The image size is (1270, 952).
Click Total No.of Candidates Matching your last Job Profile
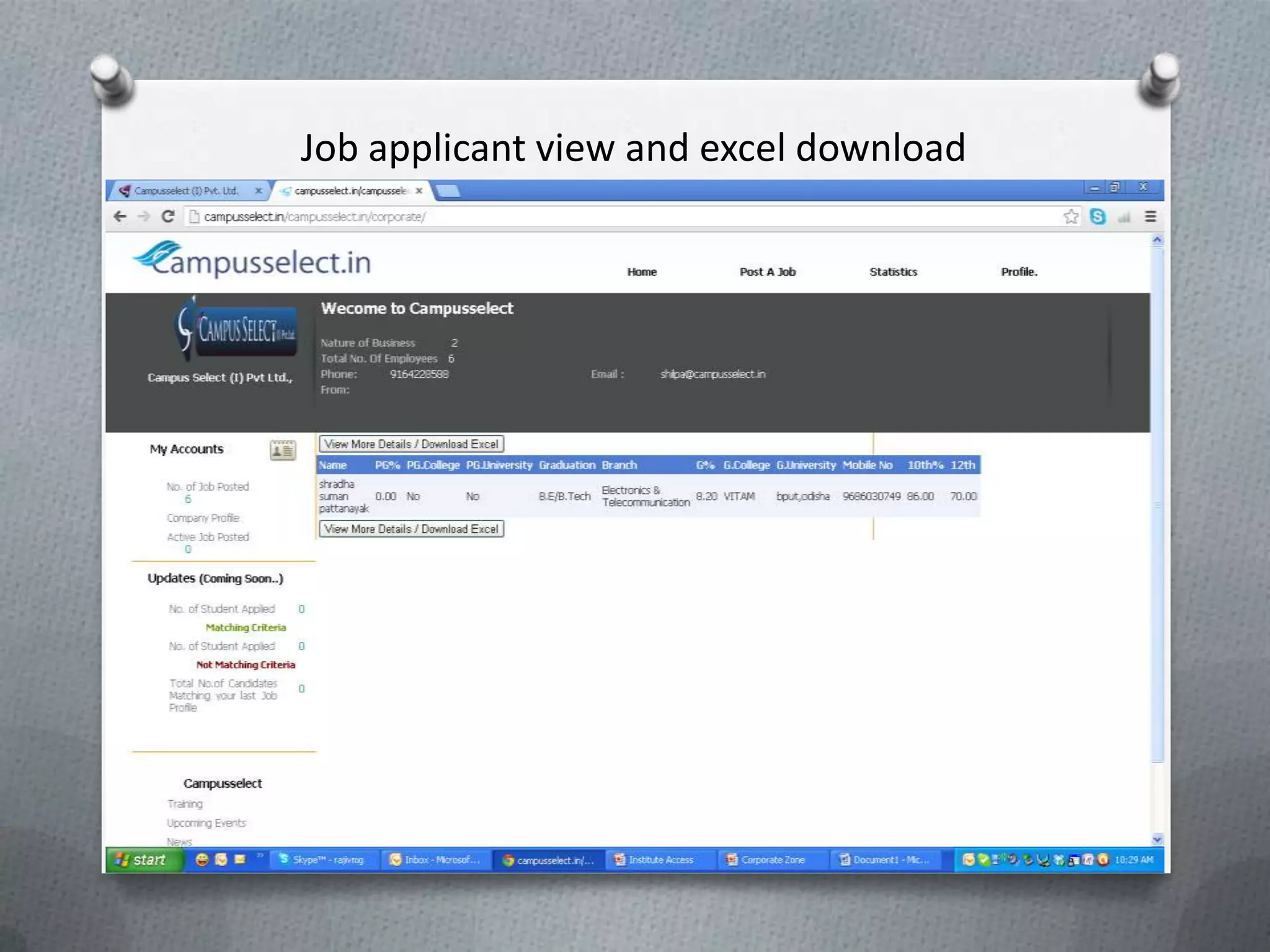[223, 695]
